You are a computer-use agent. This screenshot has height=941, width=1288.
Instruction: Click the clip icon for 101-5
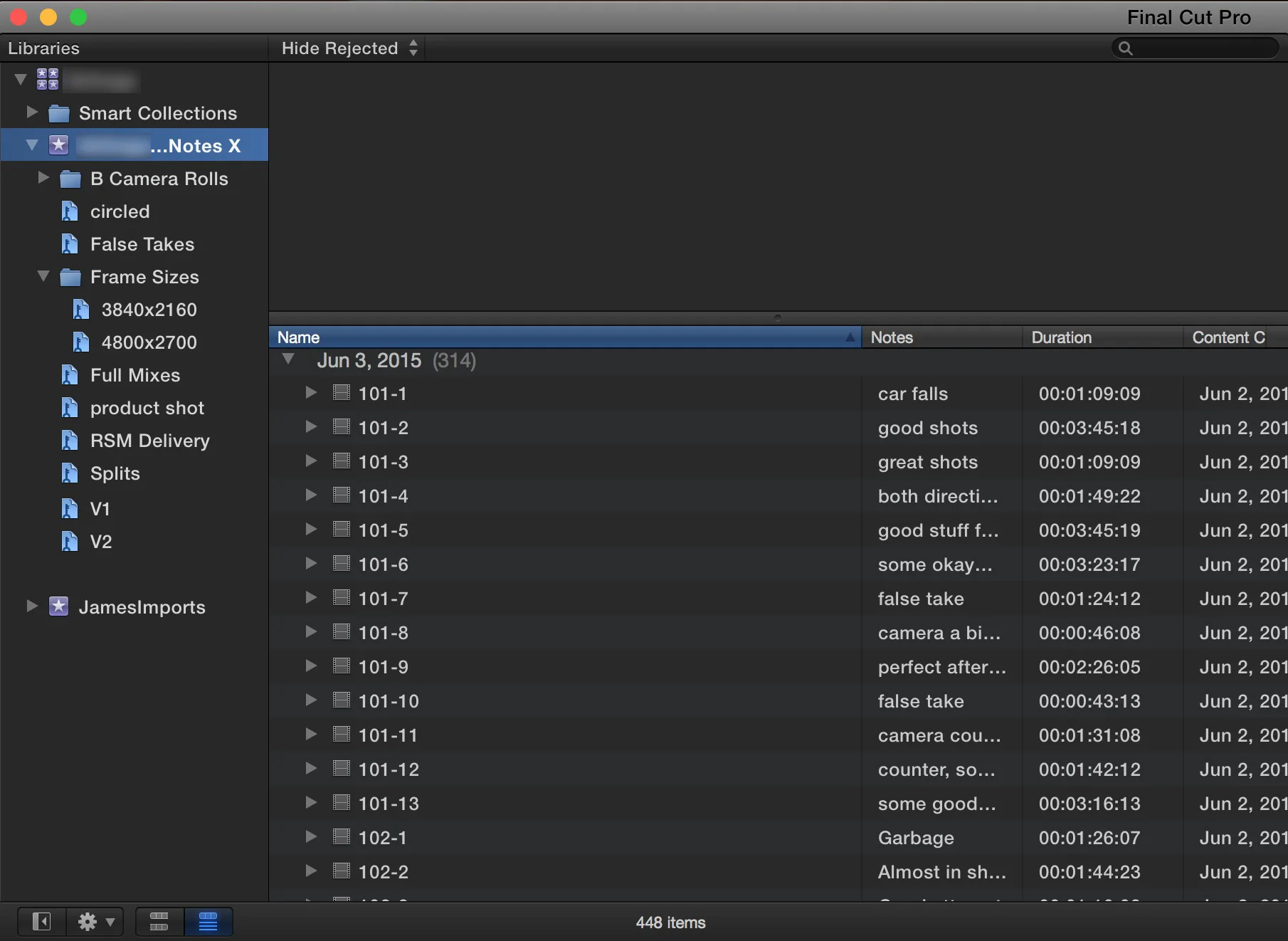tap(342, 529)
